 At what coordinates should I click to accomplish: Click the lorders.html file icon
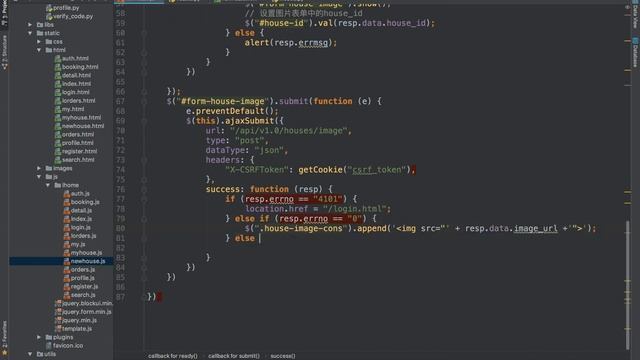click(58, 101)
